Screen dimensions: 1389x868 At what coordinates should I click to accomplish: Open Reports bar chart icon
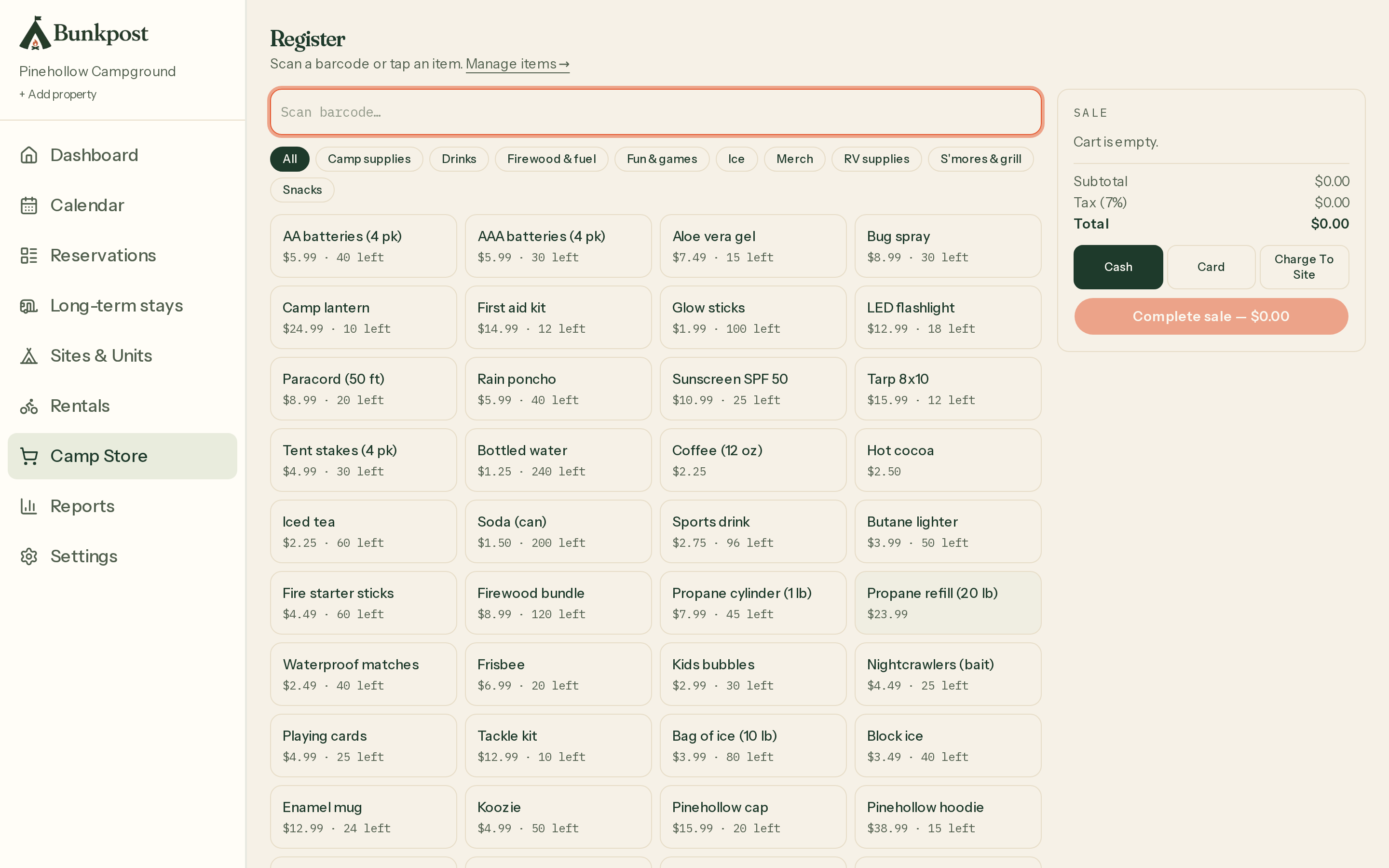[29, 506]
